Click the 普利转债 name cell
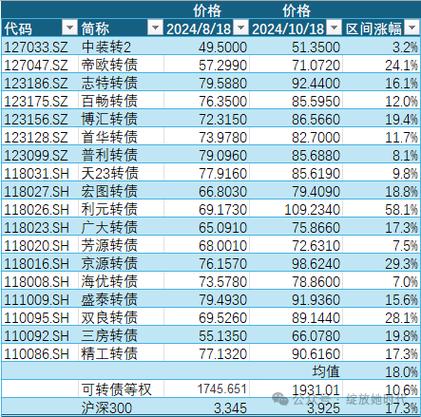421x417 pixels. coord(121,155)
